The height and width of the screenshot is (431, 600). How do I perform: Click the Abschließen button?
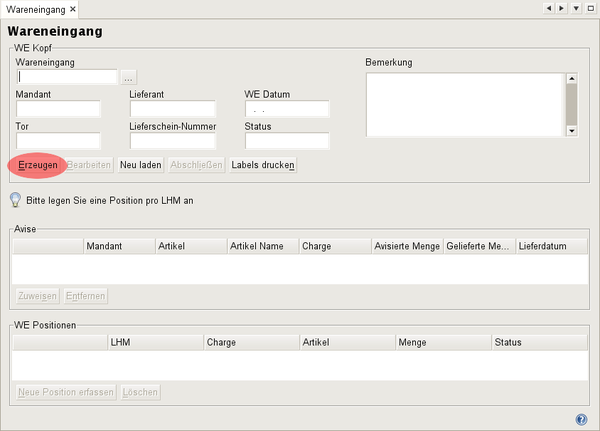tap(196, 165)
